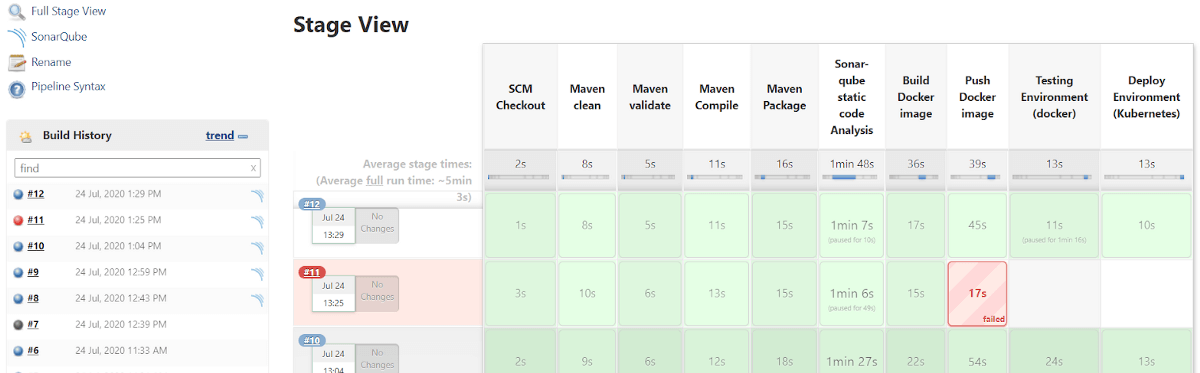Open the trend link in Build History
Image resolution: width=1200 pixels, height=373 pixels.
220,135
